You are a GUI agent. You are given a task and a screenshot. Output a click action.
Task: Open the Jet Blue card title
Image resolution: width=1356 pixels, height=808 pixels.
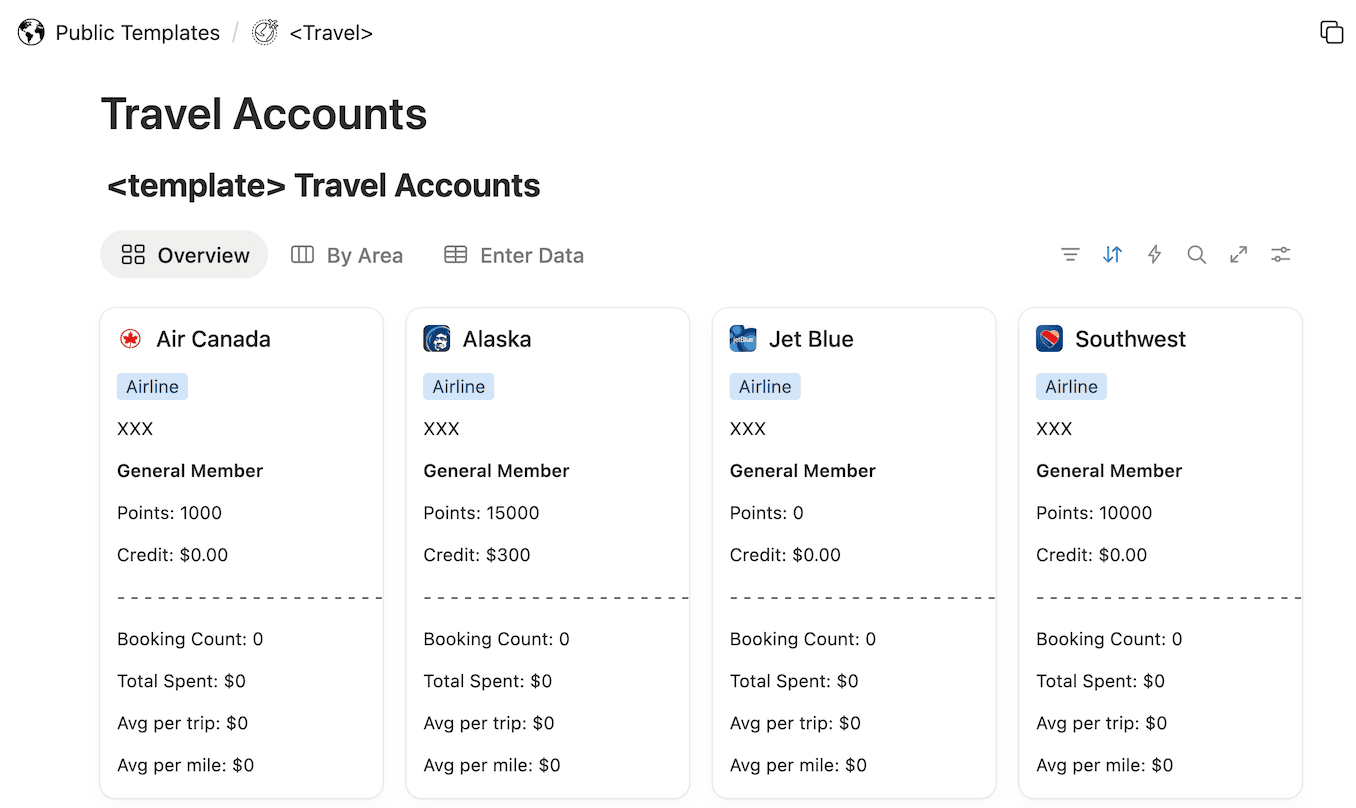[811, 339]
